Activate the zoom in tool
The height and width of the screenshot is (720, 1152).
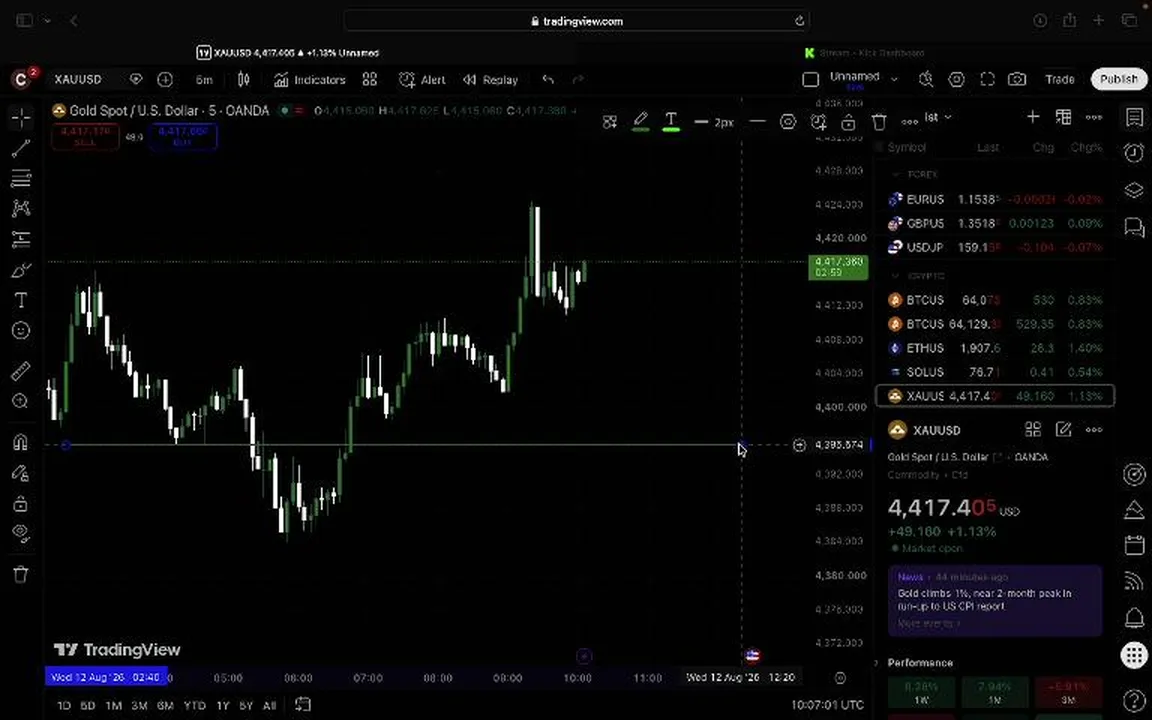click(x=21, y=401)
